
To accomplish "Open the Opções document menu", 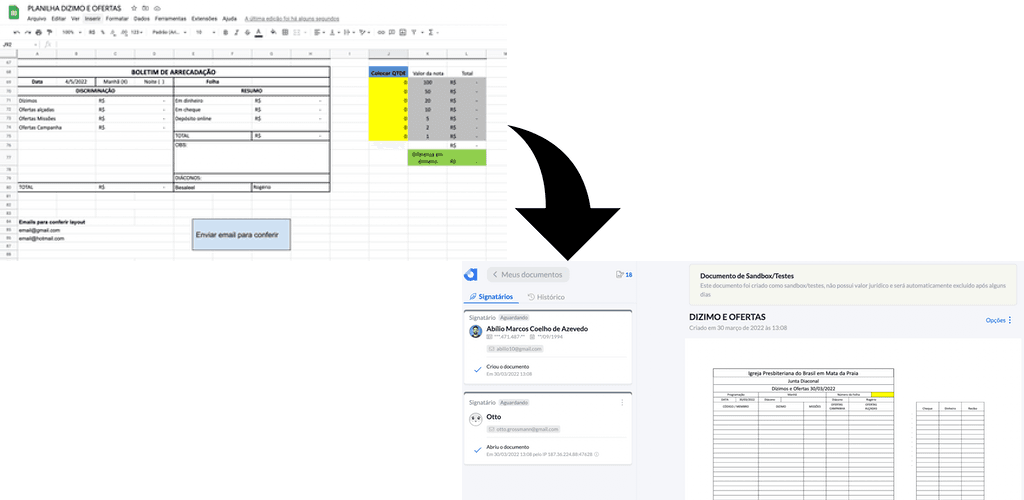I will tap(999, 320).
